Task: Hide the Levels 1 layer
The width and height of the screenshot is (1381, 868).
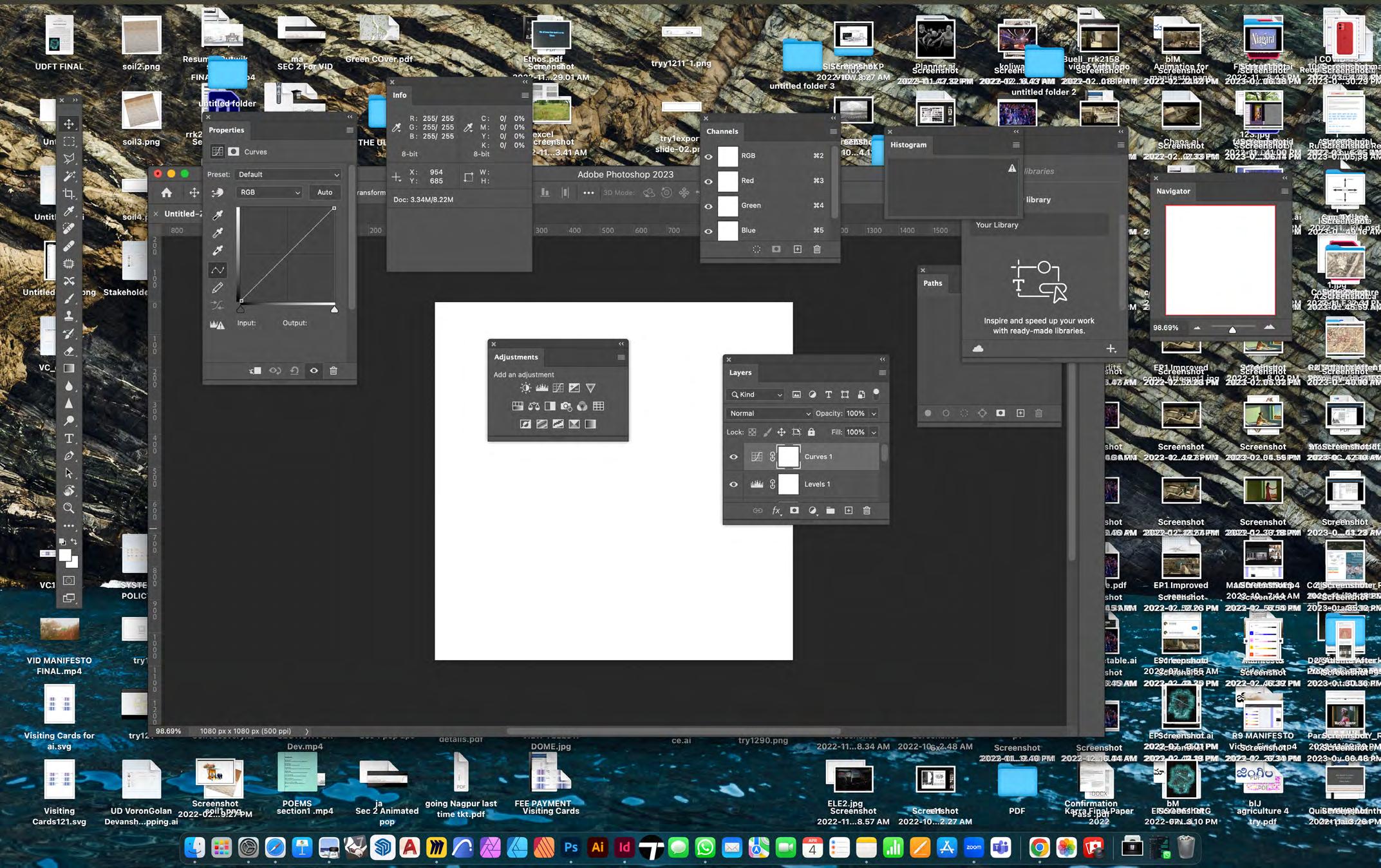Action: click(x=733, y=484)
